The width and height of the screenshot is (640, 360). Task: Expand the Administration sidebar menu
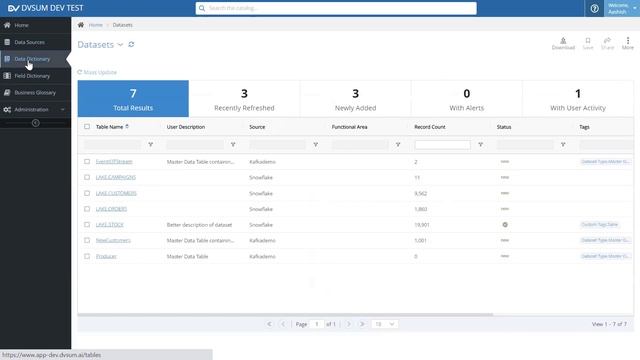36,109
